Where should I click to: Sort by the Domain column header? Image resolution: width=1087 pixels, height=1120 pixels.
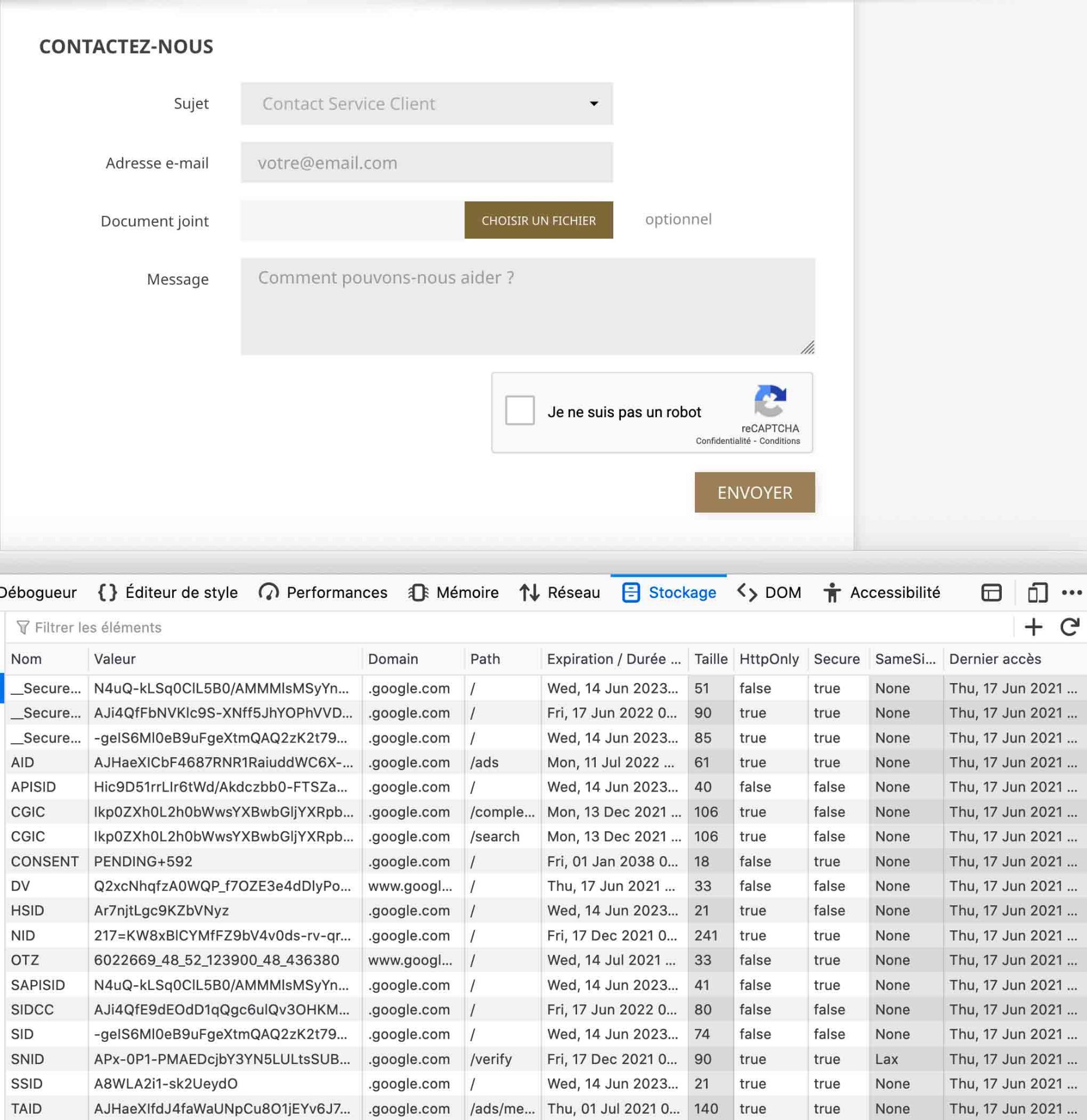[413, 659]
